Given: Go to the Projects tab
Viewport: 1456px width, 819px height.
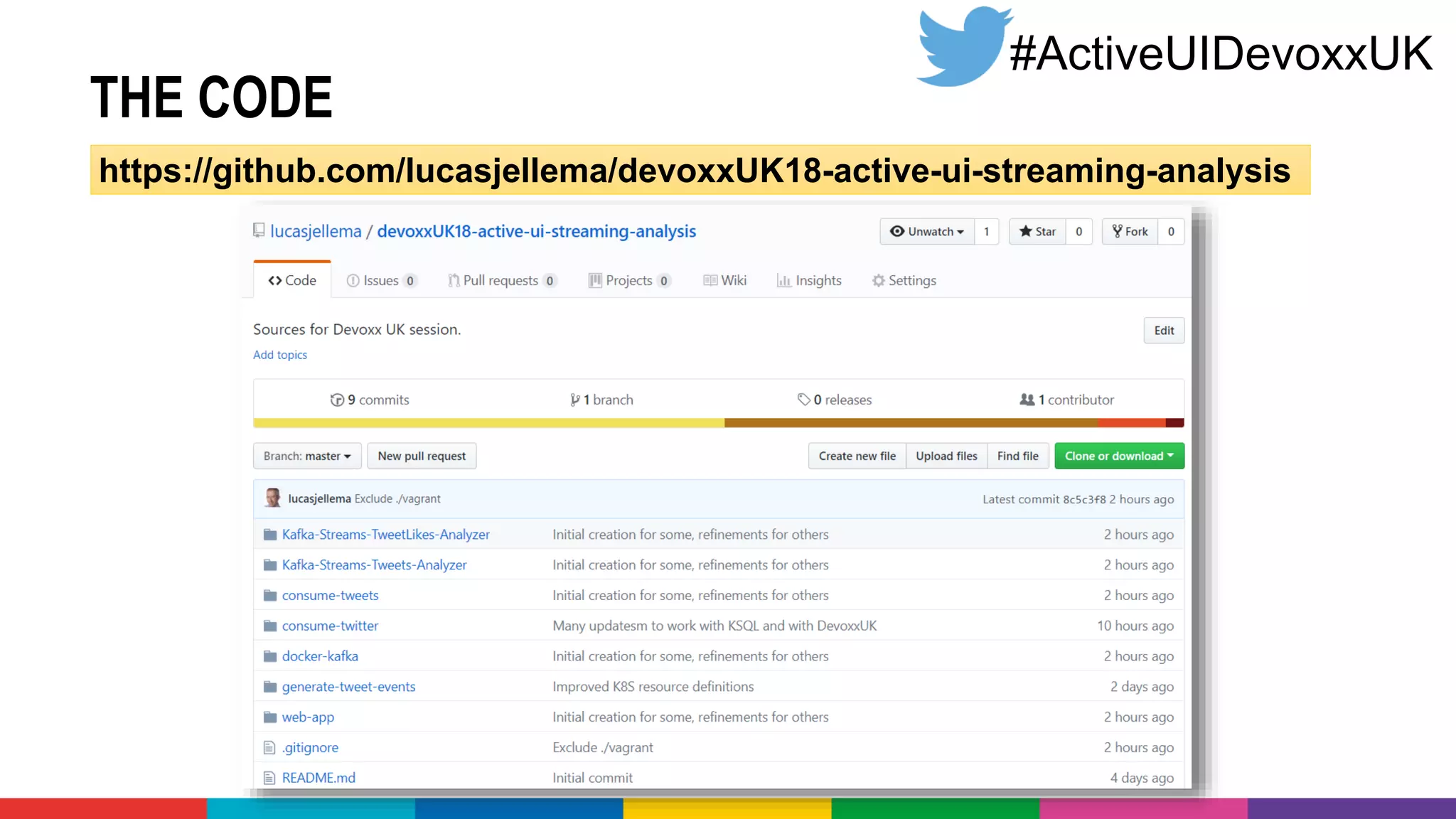Looking at the screenshot, I should pos(629,281).
